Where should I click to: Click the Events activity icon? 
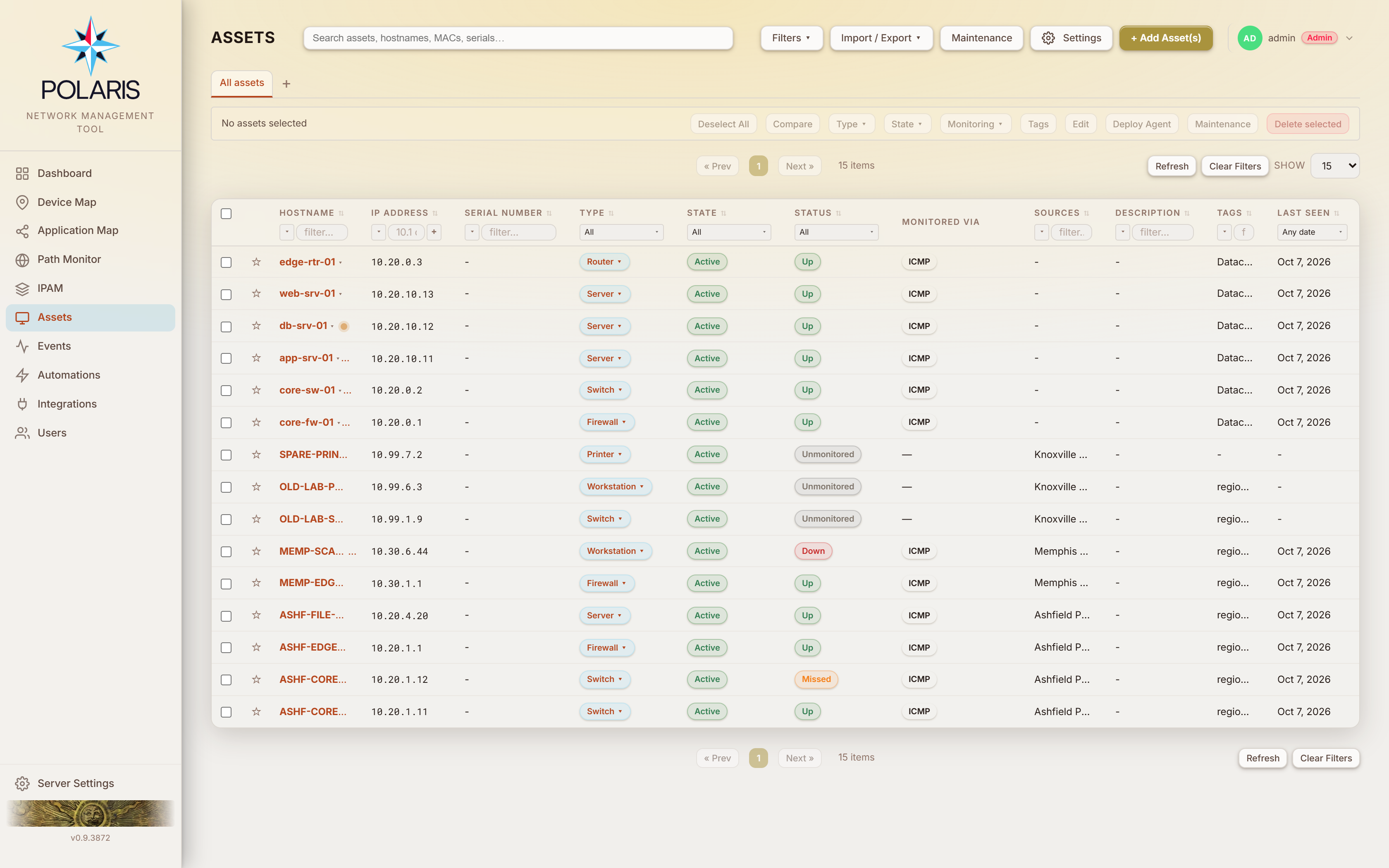pos(22,346)
